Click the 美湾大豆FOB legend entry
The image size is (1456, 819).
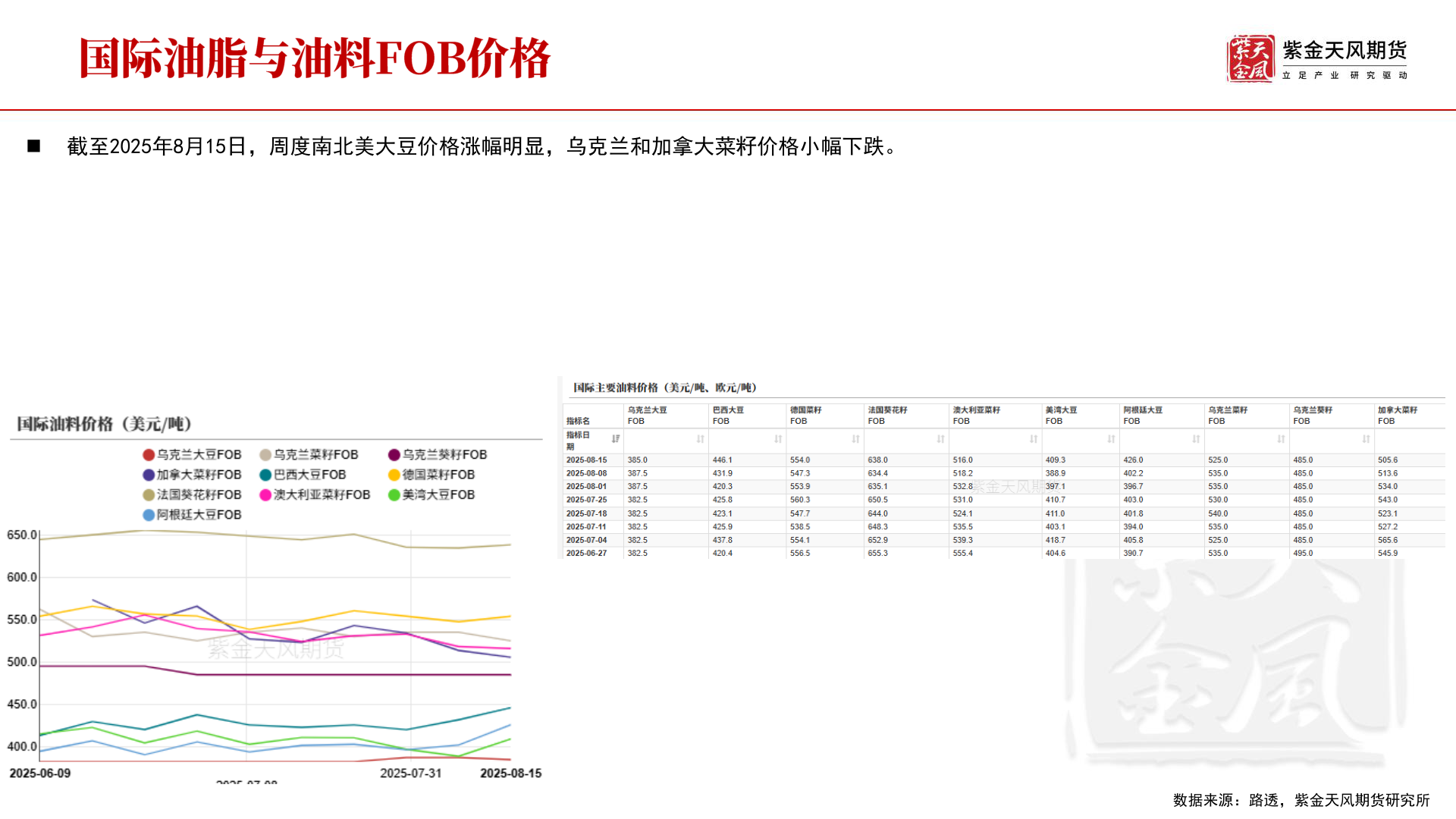pos(440,494)
